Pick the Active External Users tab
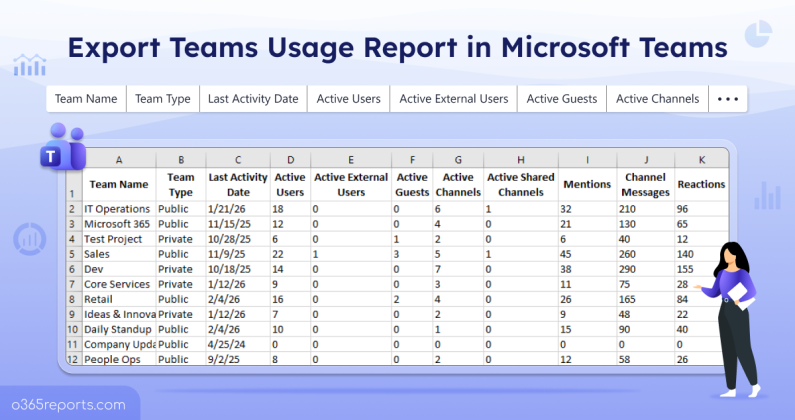Screen dimensions: 795x420 453,99
